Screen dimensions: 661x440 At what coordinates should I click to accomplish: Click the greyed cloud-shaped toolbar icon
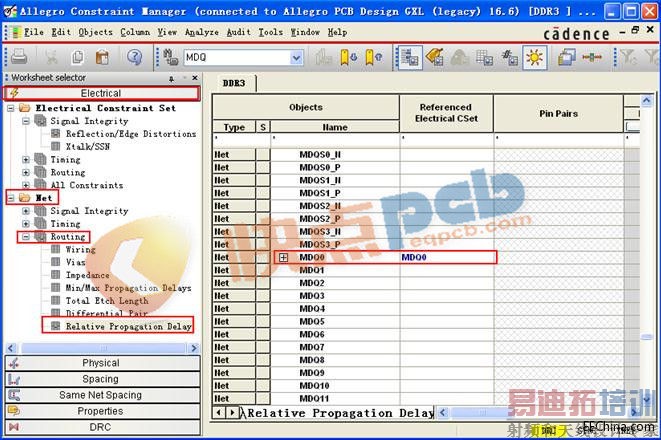pyautogui.click(x=459, y=57)
